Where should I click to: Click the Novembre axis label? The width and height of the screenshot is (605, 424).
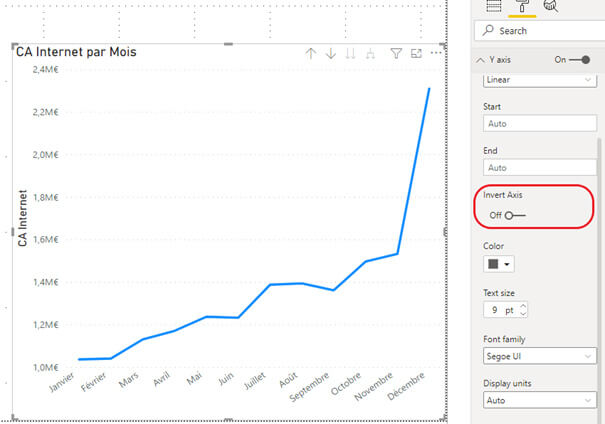373,386
